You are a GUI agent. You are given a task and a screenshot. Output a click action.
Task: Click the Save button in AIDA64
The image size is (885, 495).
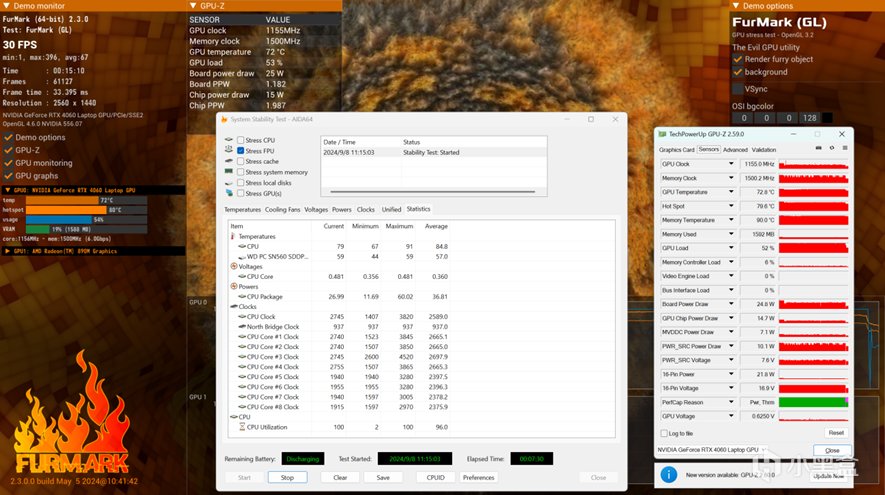tap(383, 478)
